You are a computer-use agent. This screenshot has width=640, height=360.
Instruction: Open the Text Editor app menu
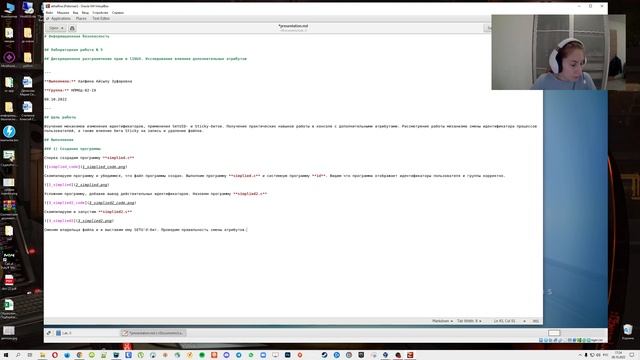point(101,18)
